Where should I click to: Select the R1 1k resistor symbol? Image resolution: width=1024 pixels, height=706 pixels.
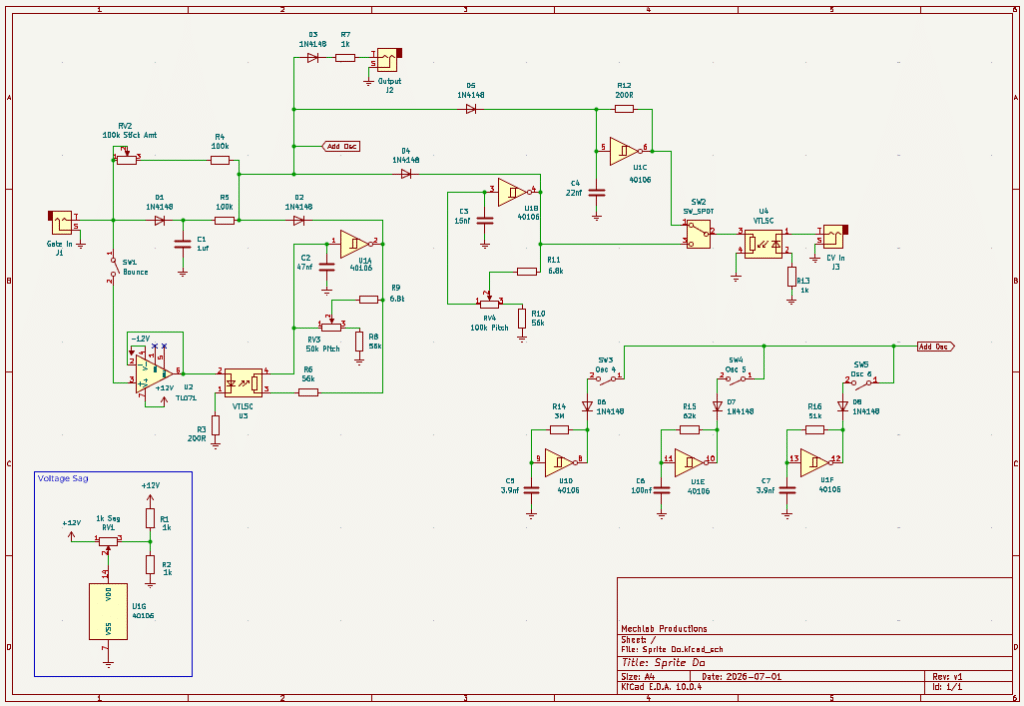[x=150, y=519]
